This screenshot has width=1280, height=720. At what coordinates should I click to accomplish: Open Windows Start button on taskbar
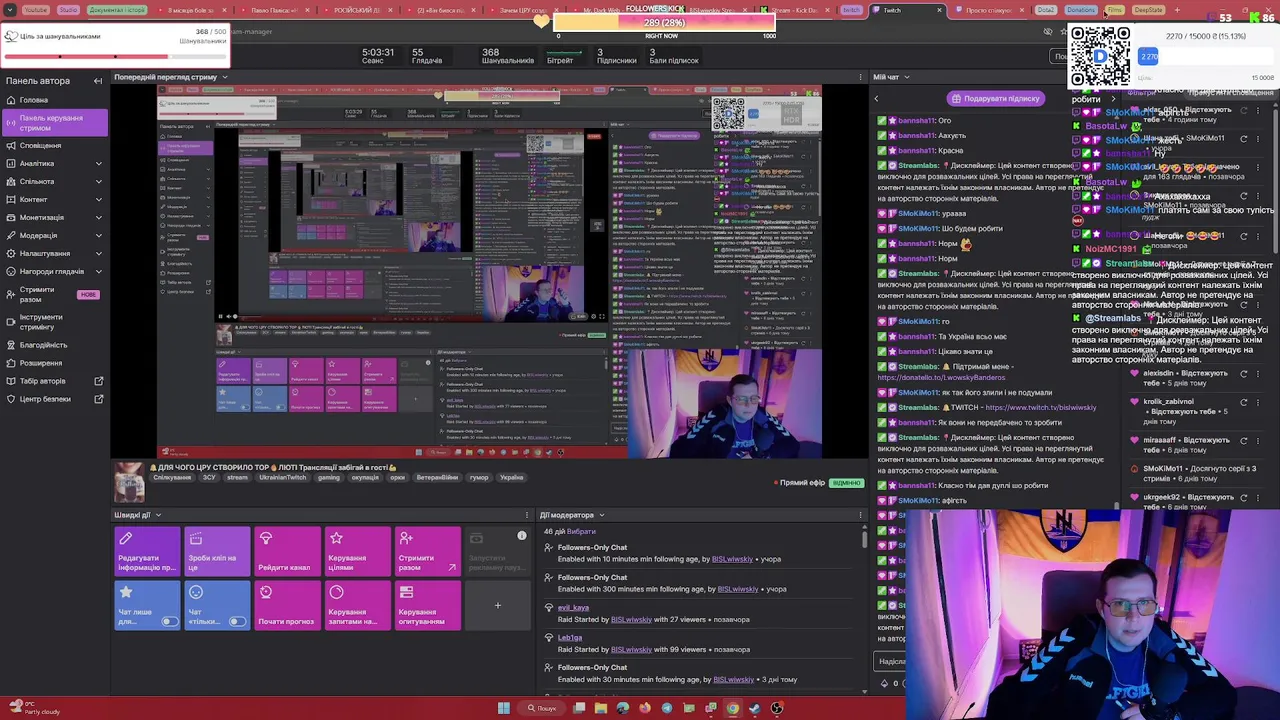(x=503, y=708)
